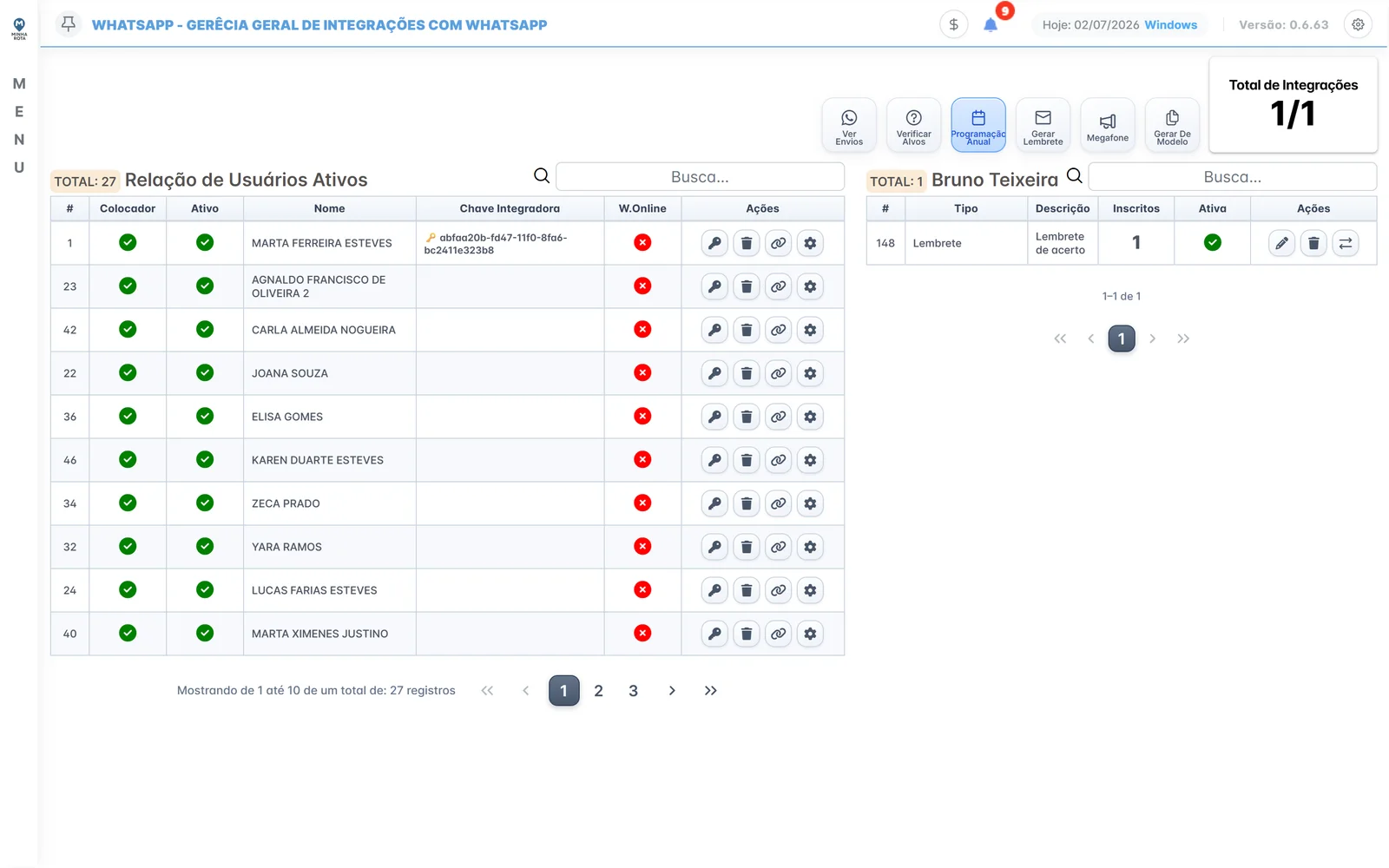Click Gerar De Modelo button
Screen dimensions: 1389x868
[1172, 126]
